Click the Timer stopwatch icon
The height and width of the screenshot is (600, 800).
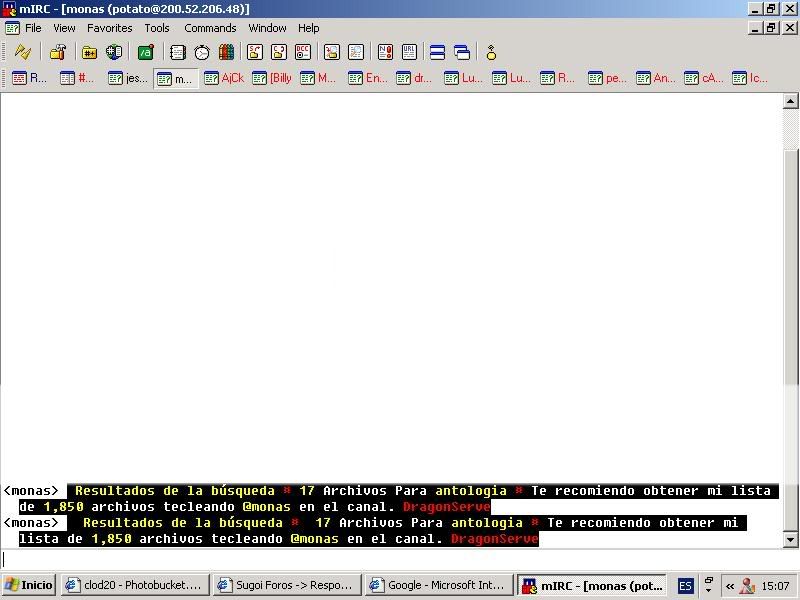pyautogui.click(x=202, y=52)
